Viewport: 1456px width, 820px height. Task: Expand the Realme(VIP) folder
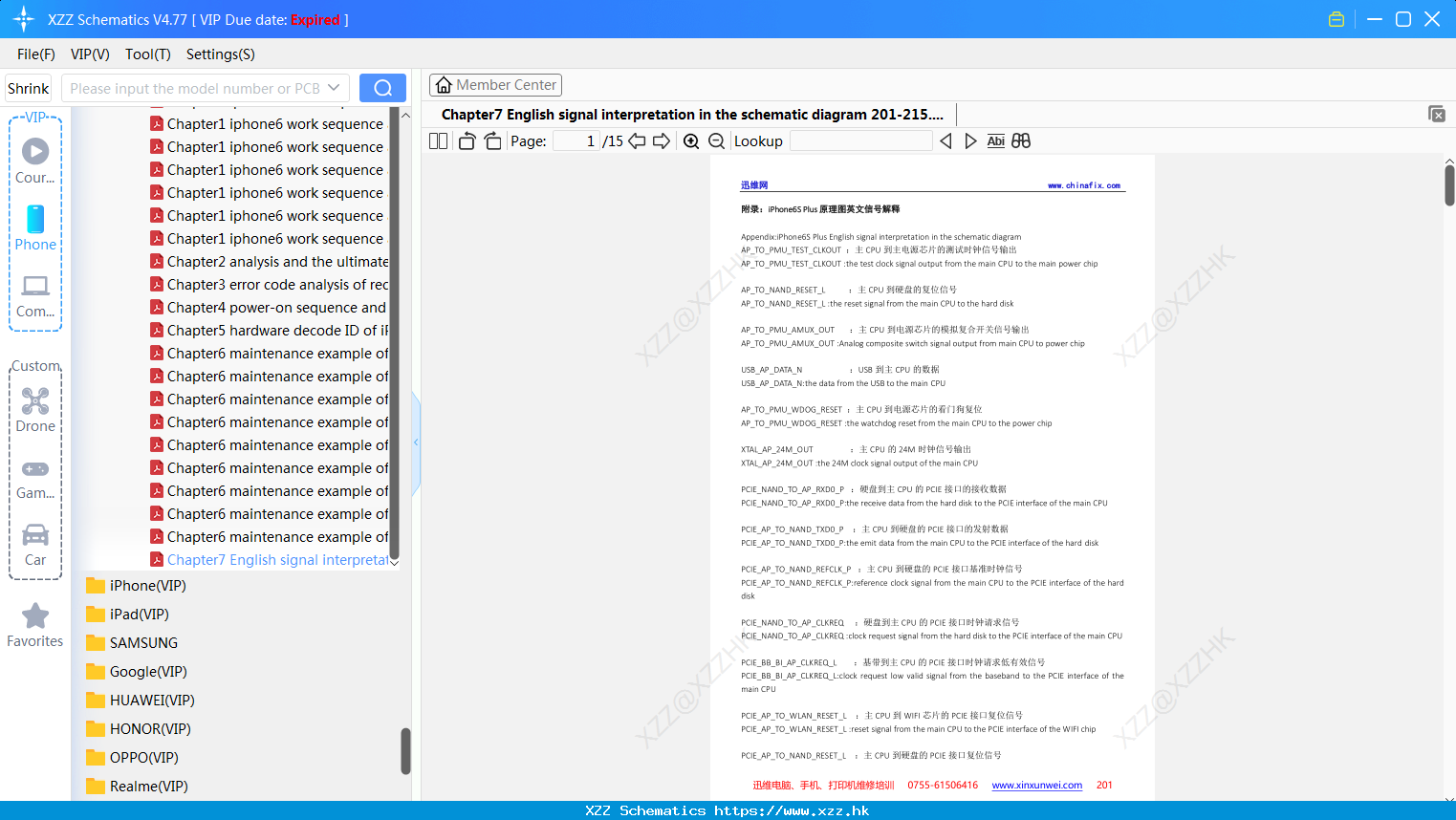(x=136, y=787)
